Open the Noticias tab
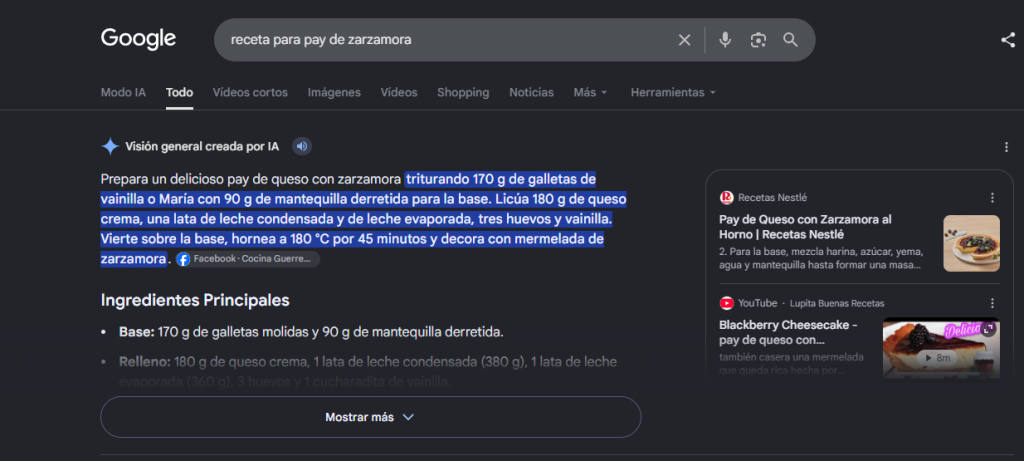This screenshot has height=461, width=1024. (532, 93)
